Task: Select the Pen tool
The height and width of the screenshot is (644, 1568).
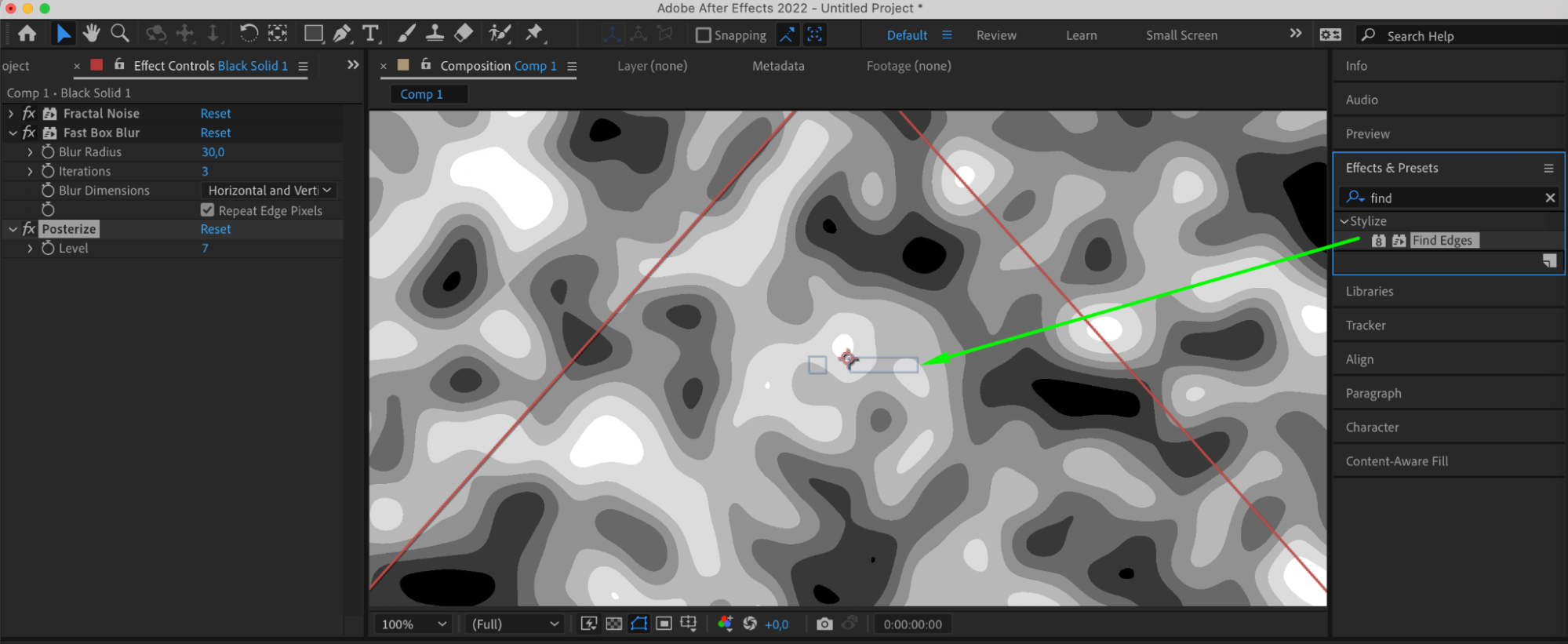Action: tap(342, 33)
